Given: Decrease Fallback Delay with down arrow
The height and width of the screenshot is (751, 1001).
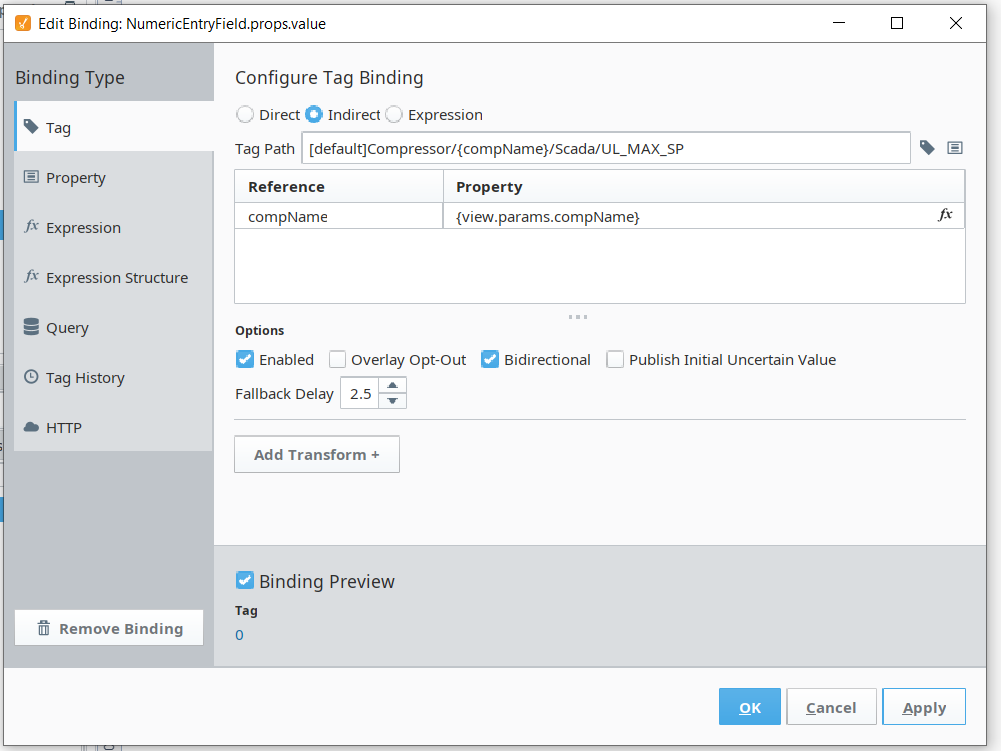Looking at the screenshot, I should click(x=393, y=401).
